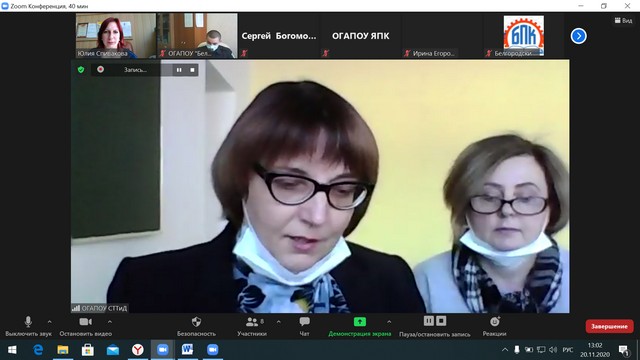This screenshot has height=360, width=640.
Task: Select БПК logo participant tile
Action: (524, 36)
